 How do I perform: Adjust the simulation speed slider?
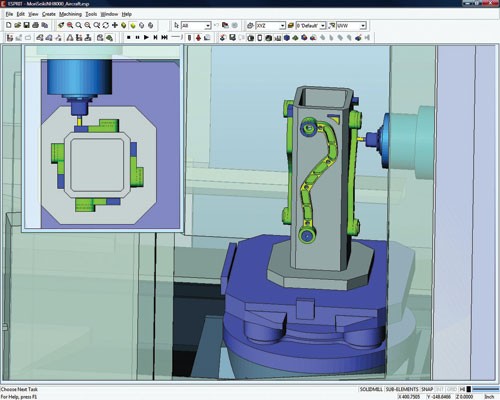click(177, 38)
